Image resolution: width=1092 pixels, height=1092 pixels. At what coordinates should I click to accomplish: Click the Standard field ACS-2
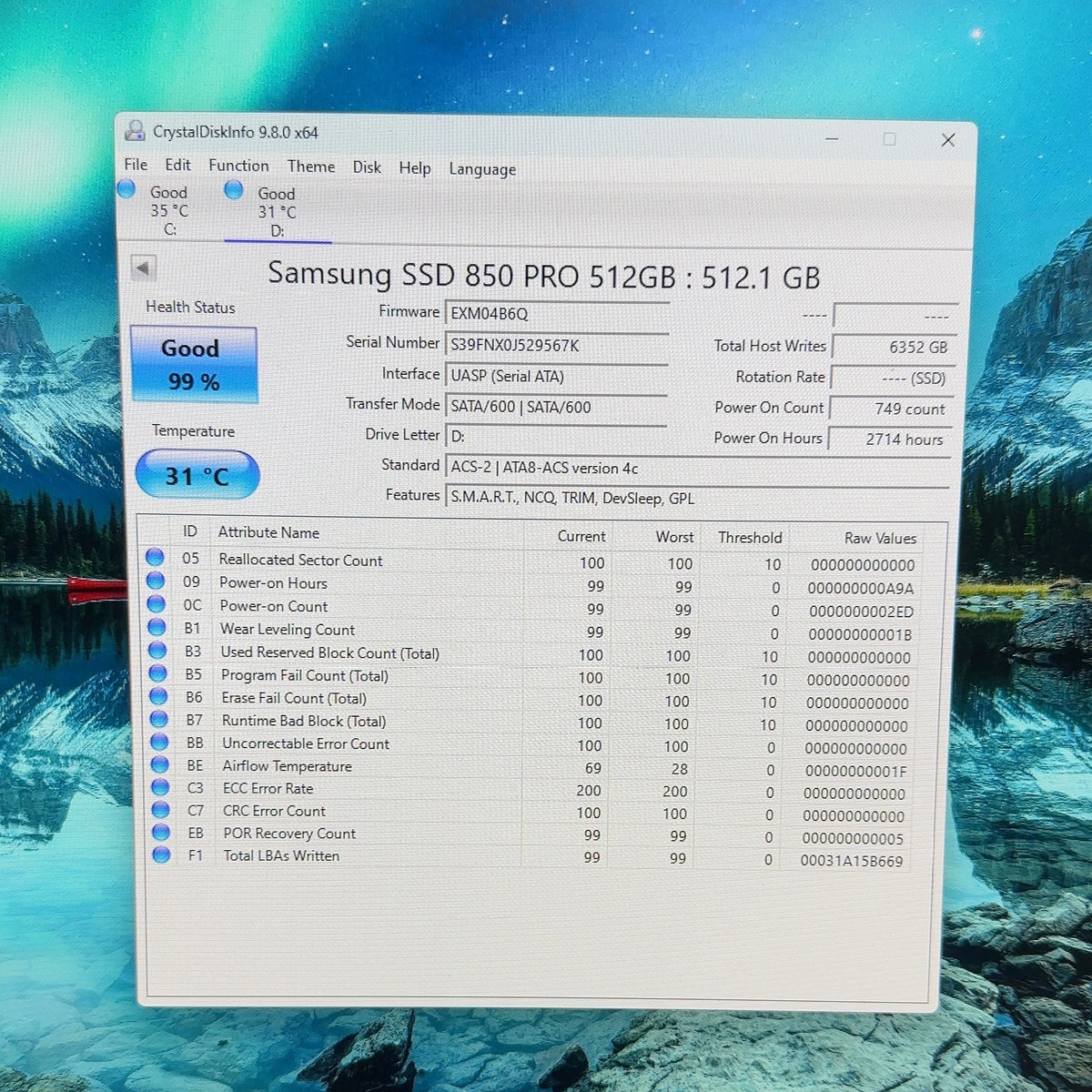(x=698, y=468)
